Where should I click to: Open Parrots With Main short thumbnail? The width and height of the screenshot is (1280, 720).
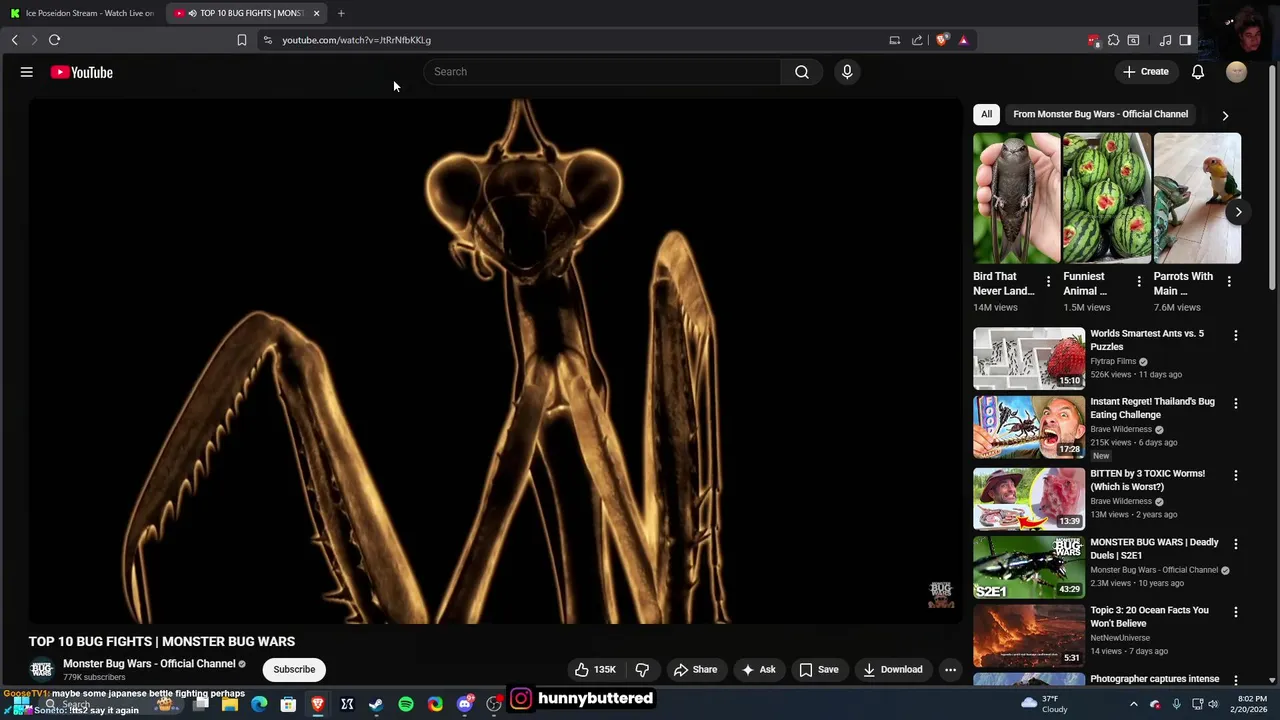[x=1197, y=198]
